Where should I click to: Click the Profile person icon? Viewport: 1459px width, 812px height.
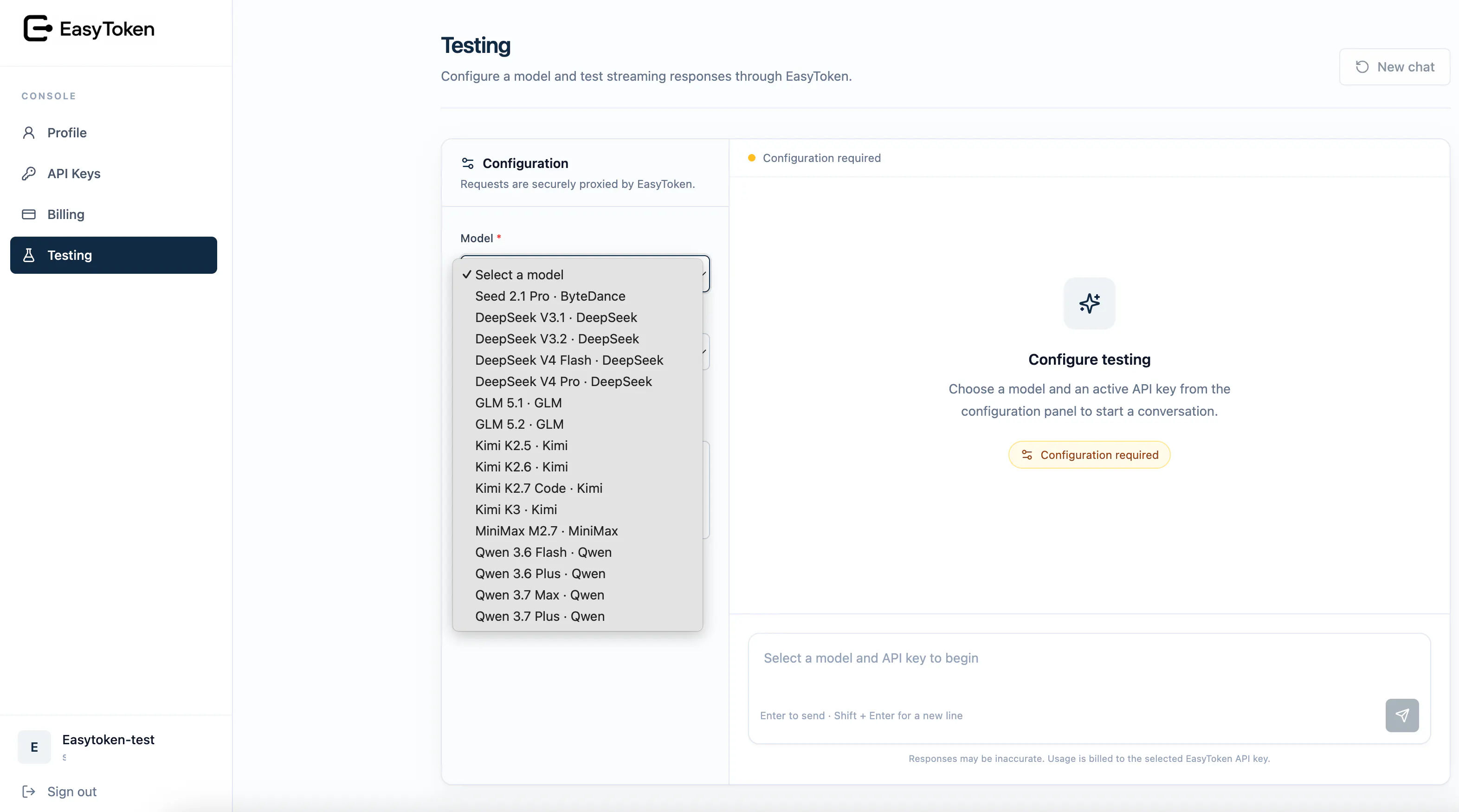pyautogui.click(x=28, y=133)
